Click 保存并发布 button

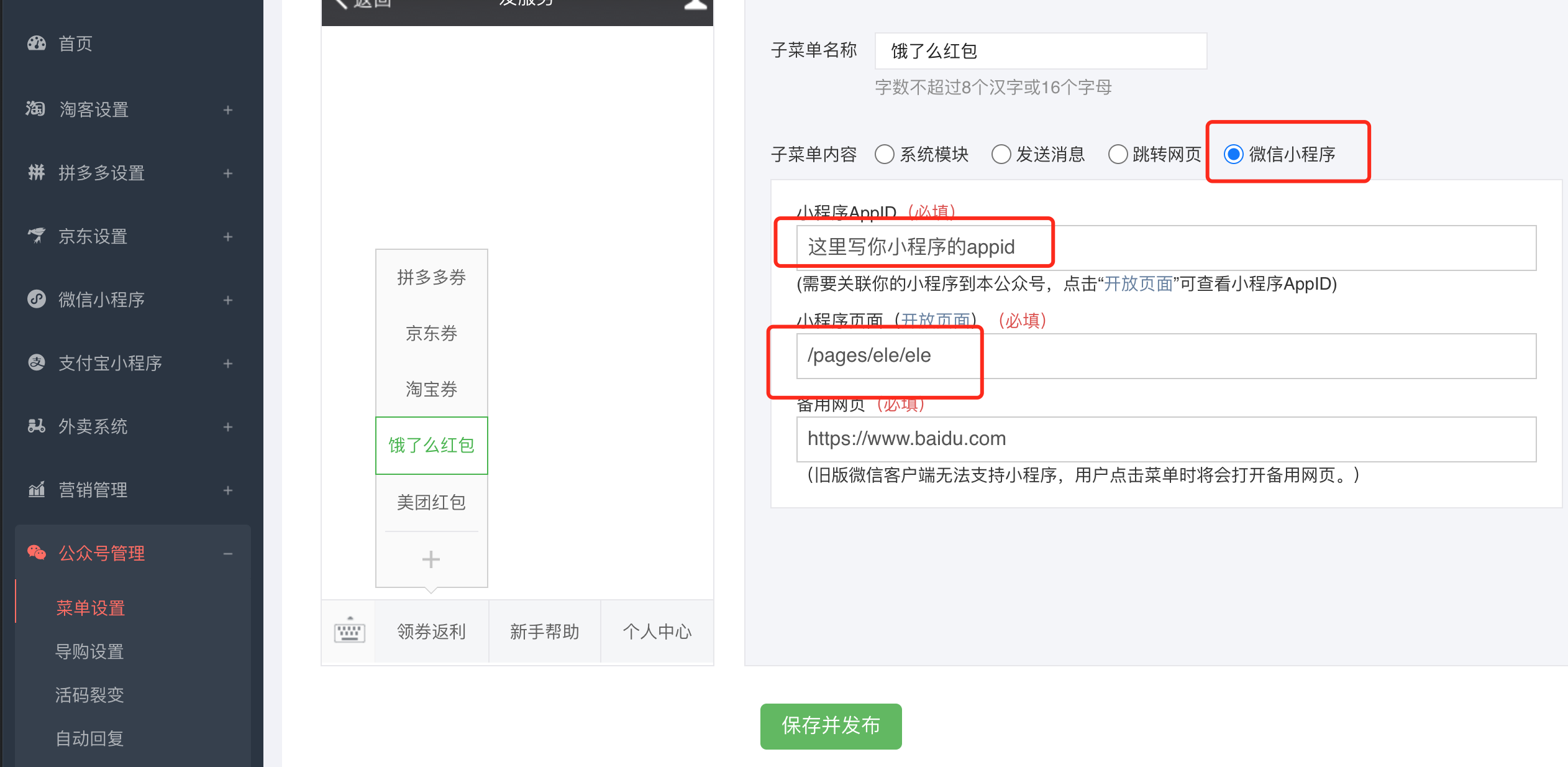(x=831, y=726)
